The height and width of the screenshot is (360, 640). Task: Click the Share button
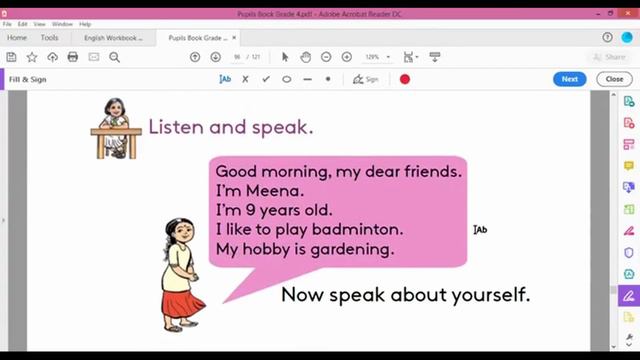click(x=609, y=57)
